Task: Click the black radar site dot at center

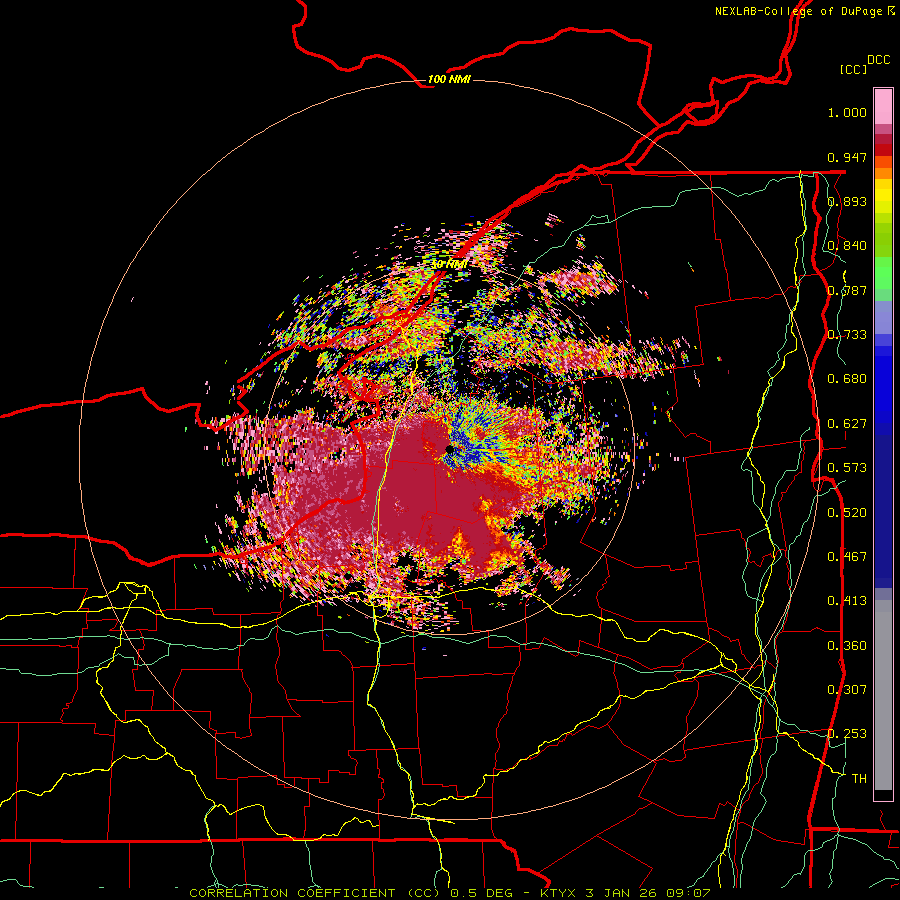Action: point(449,449)
